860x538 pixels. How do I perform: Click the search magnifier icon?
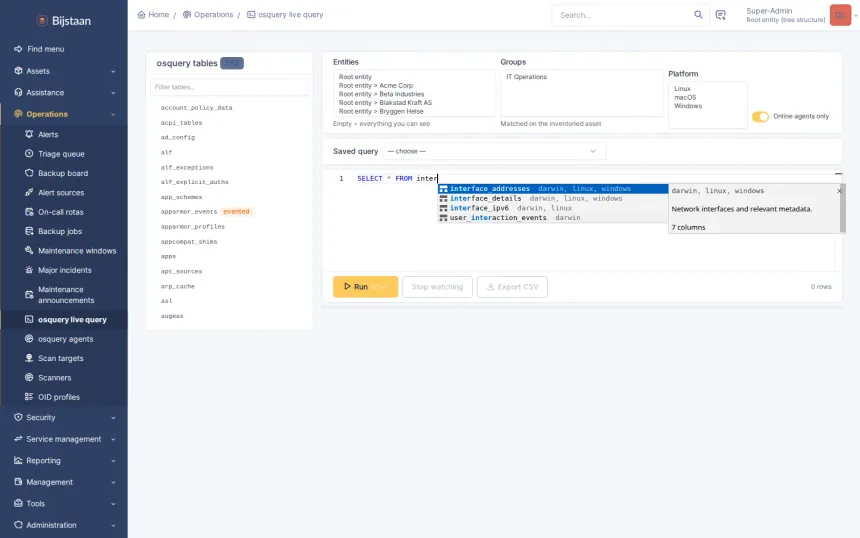[x=698, y=15]
